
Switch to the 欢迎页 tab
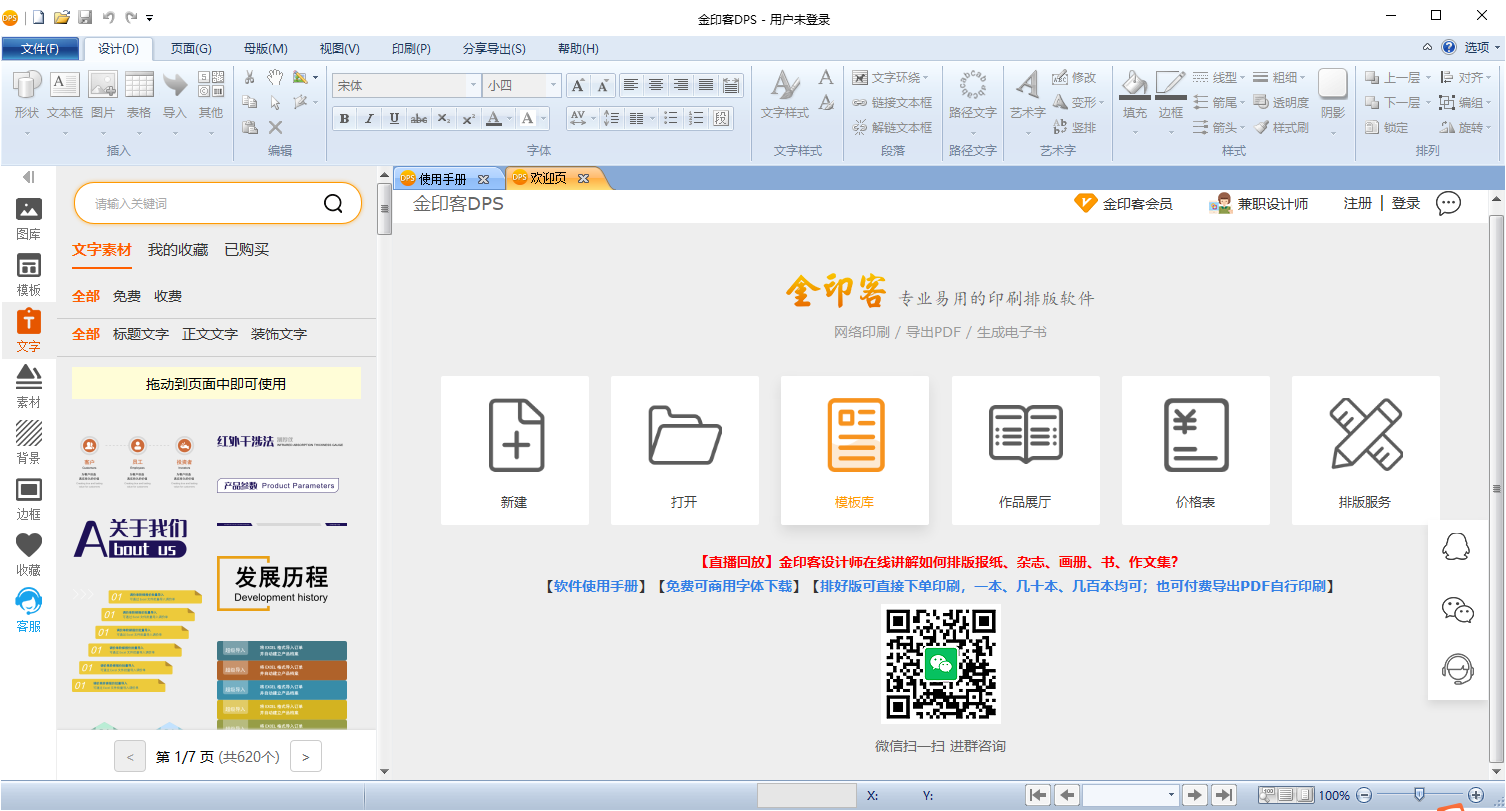[x=548, y=177]
